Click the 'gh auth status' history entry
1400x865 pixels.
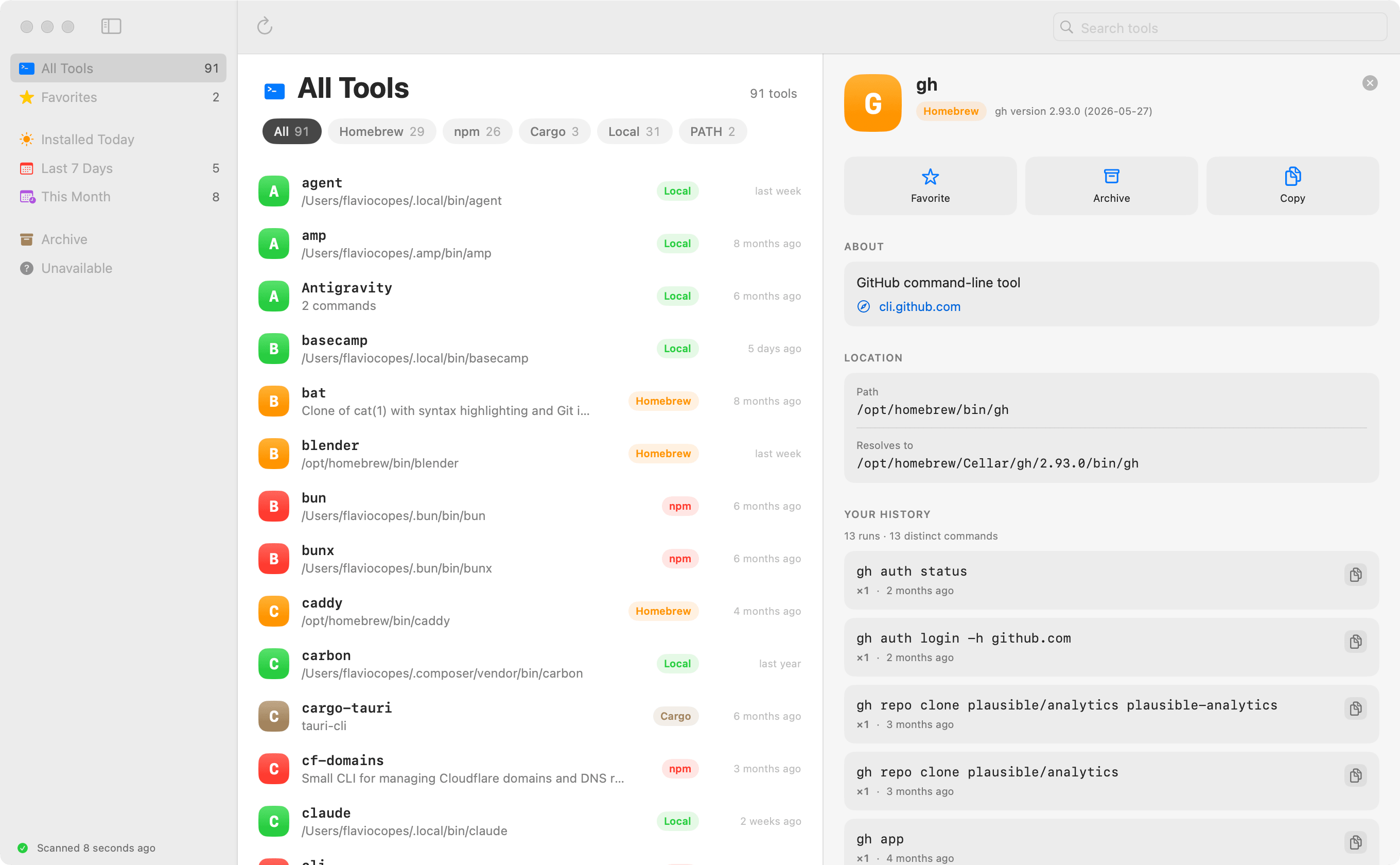(1111, 580)
